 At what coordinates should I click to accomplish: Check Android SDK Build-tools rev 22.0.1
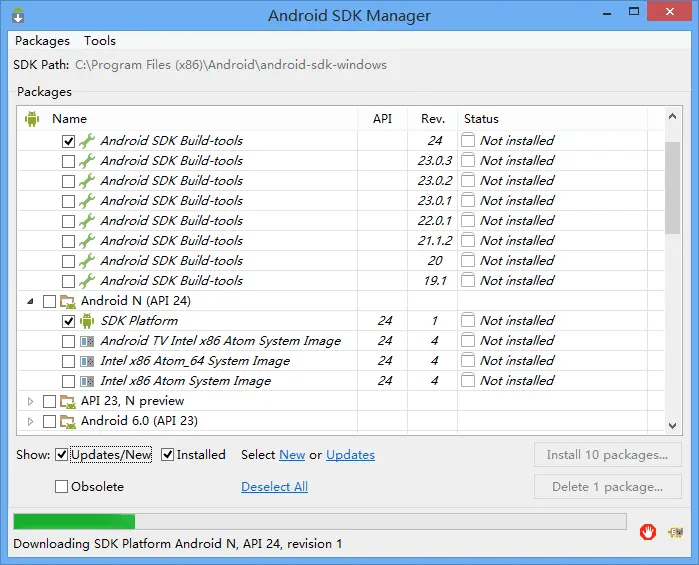pos(68,222)
